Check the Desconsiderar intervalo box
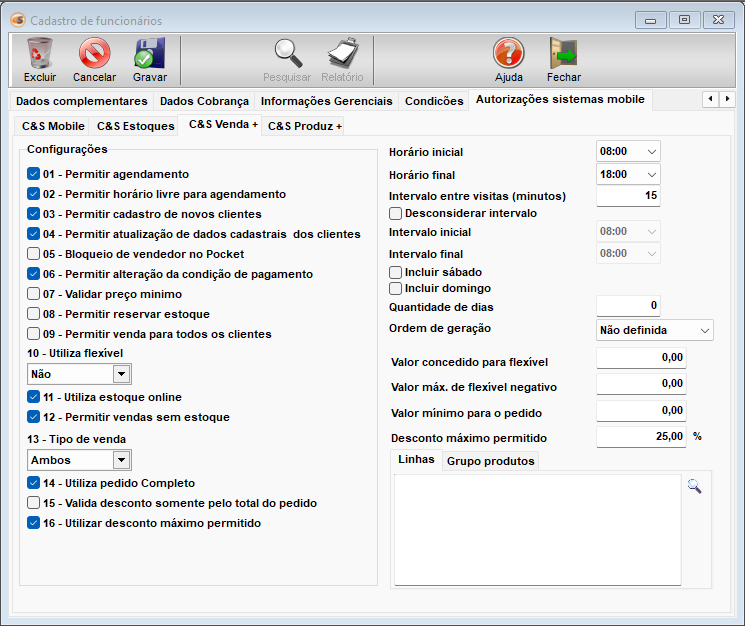Viewport: 745px width, 626px height. [x=395, y=213]
